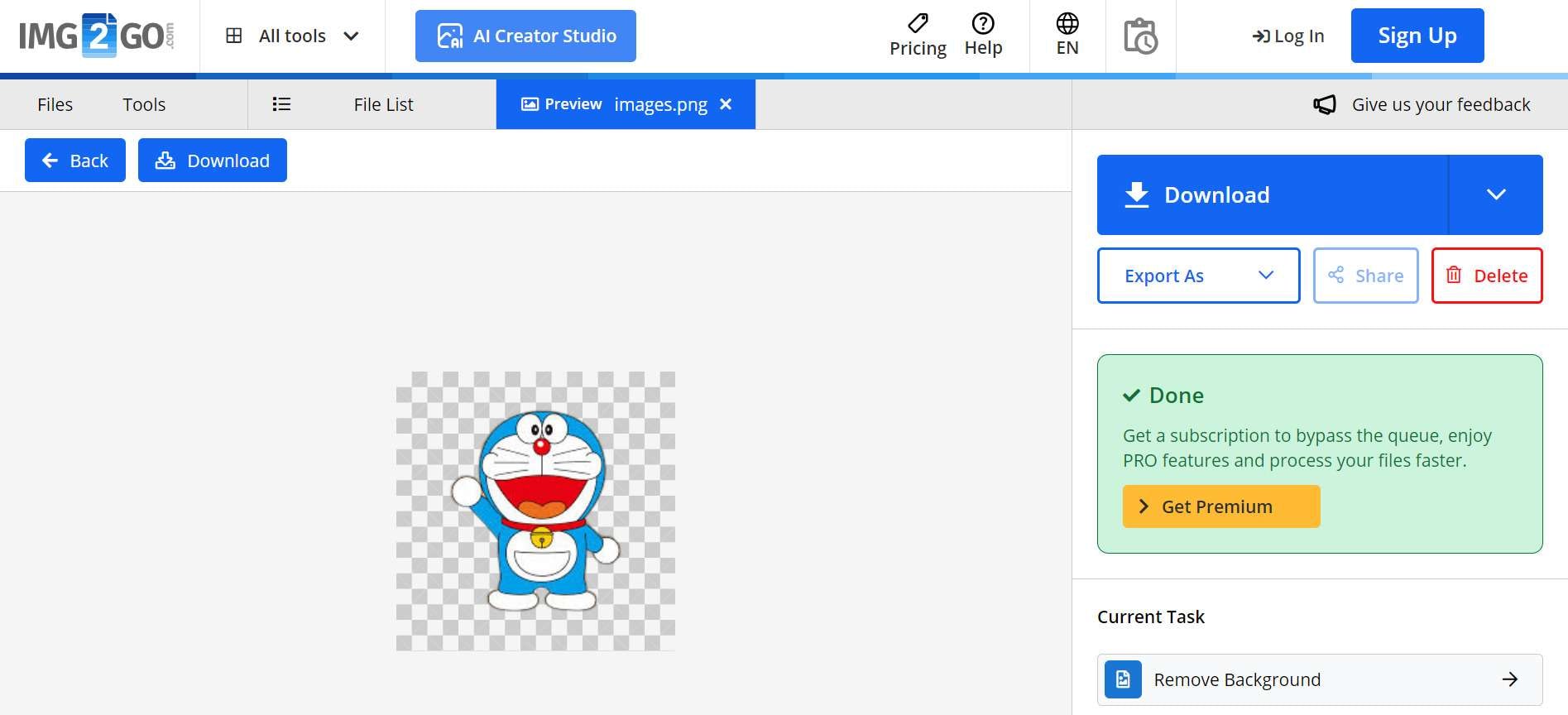Click the Help question mark icon
The height and width of the screenshot is (715, 1568).
coord(983,22)
